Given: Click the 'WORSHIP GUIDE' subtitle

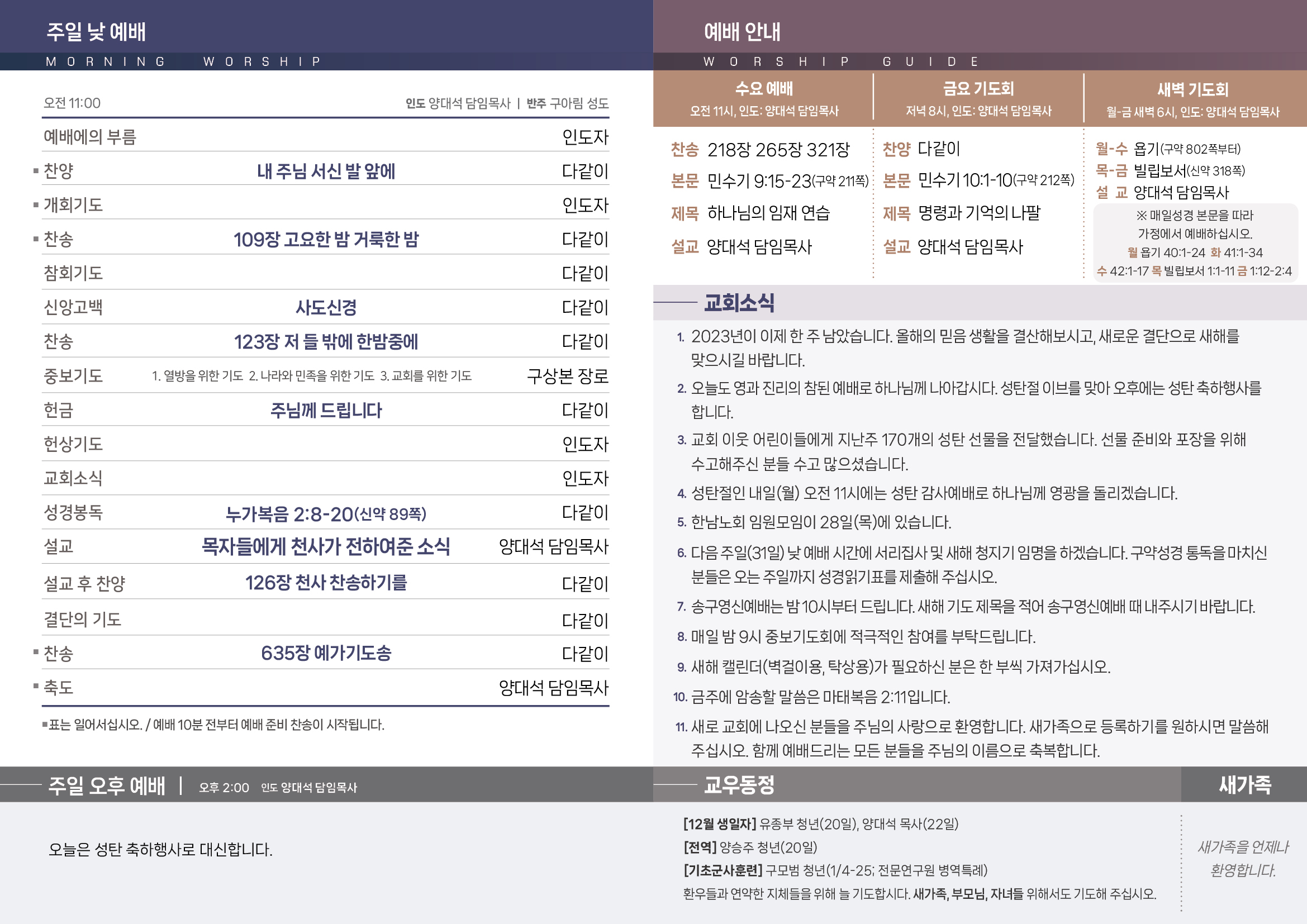Looking at the screenshot, I should pos(842,61).
